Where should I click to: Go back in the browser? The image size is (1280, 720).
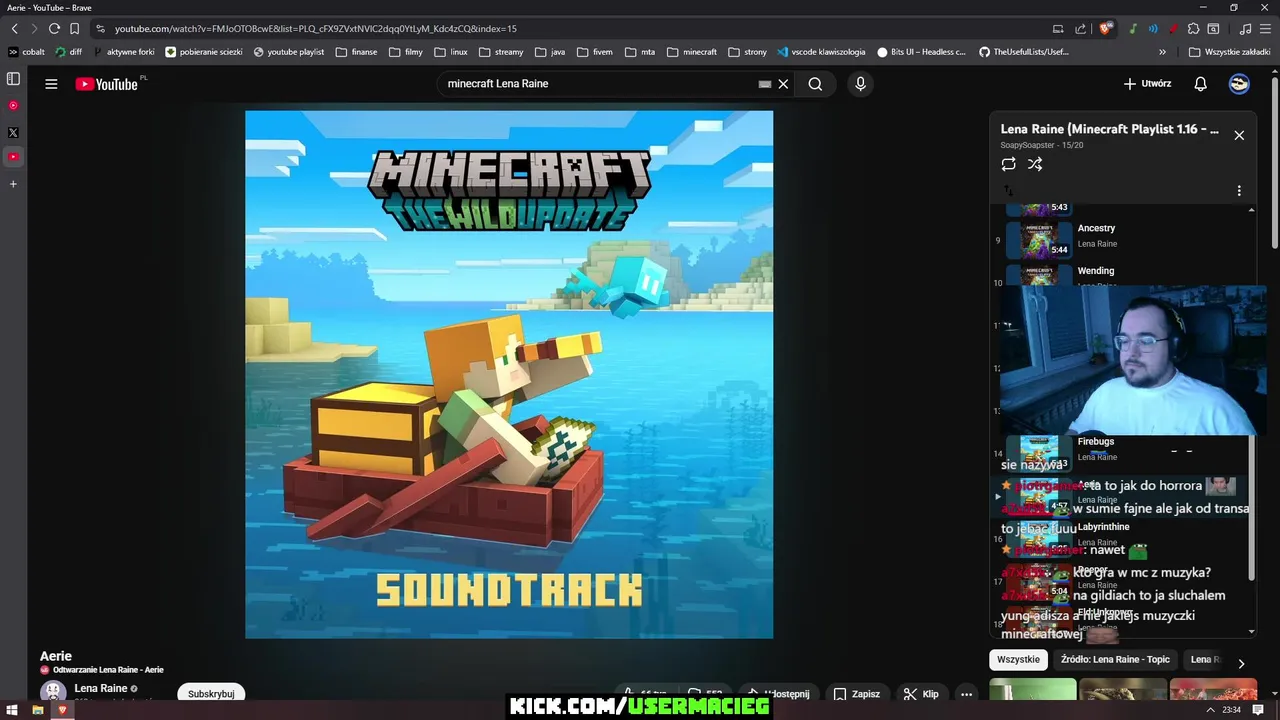coord(14,29)
